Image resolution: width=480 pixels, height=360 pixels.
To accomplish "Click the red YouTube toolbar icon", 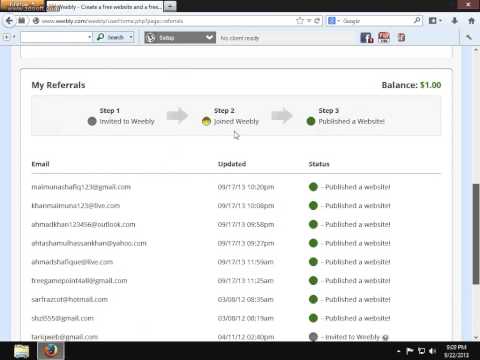I will [x=384, y=37].
